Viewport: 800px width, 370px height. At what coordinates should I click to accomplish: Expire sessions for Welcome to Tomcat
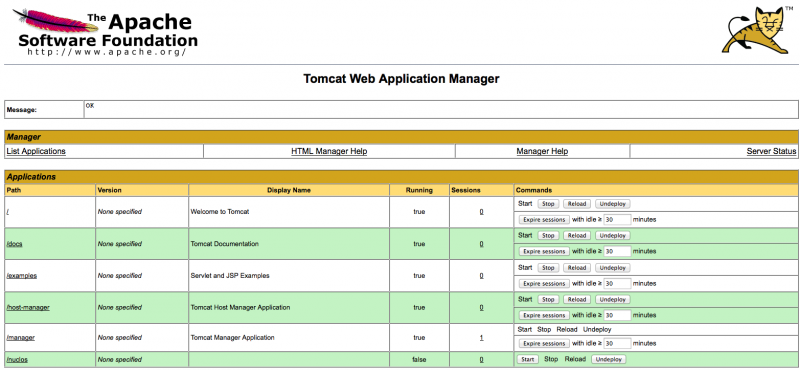[x=544, y=220]
